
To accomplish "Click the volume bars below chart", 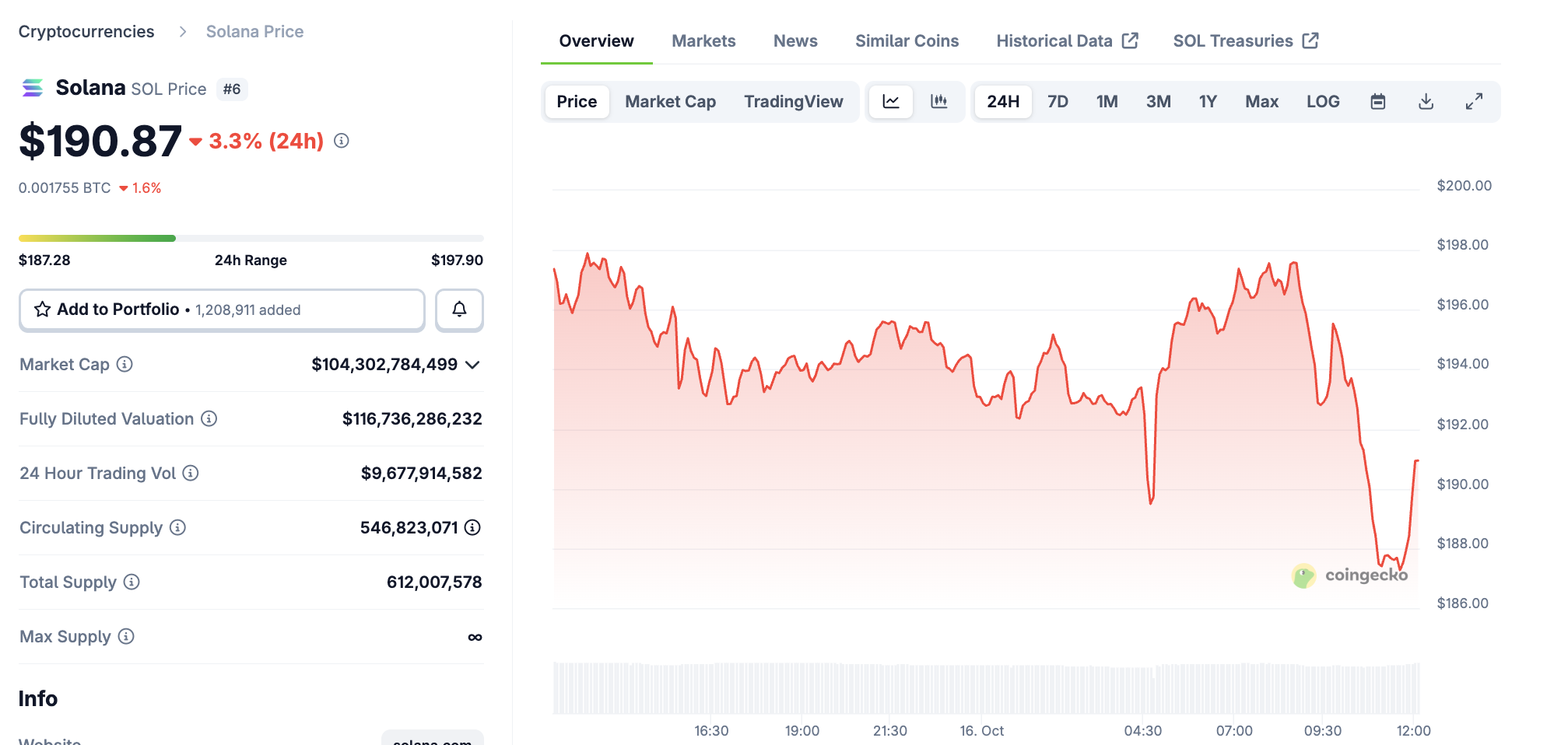I will (x=986, y=688).
